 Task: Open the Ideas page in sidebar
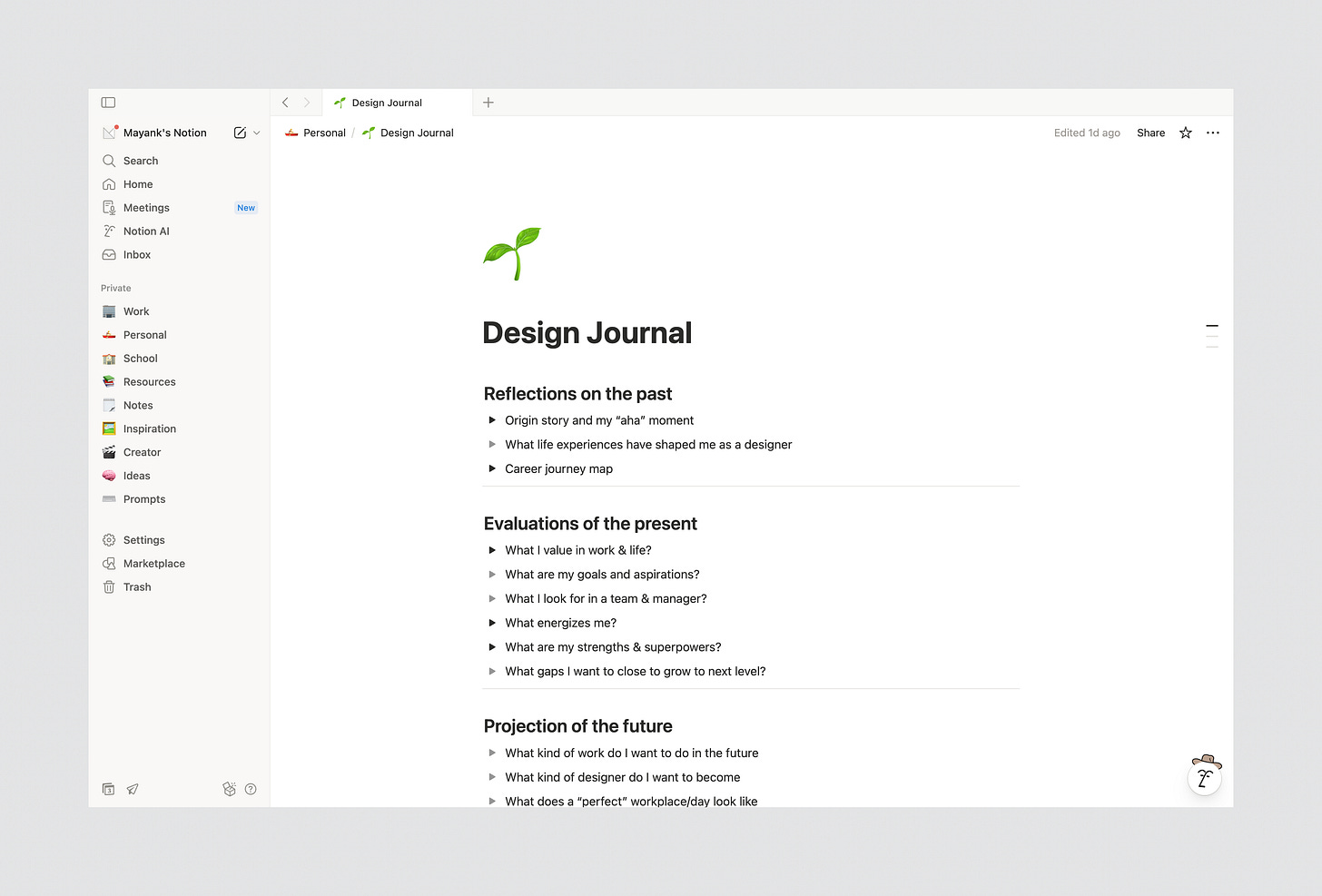tap(180, 476)
